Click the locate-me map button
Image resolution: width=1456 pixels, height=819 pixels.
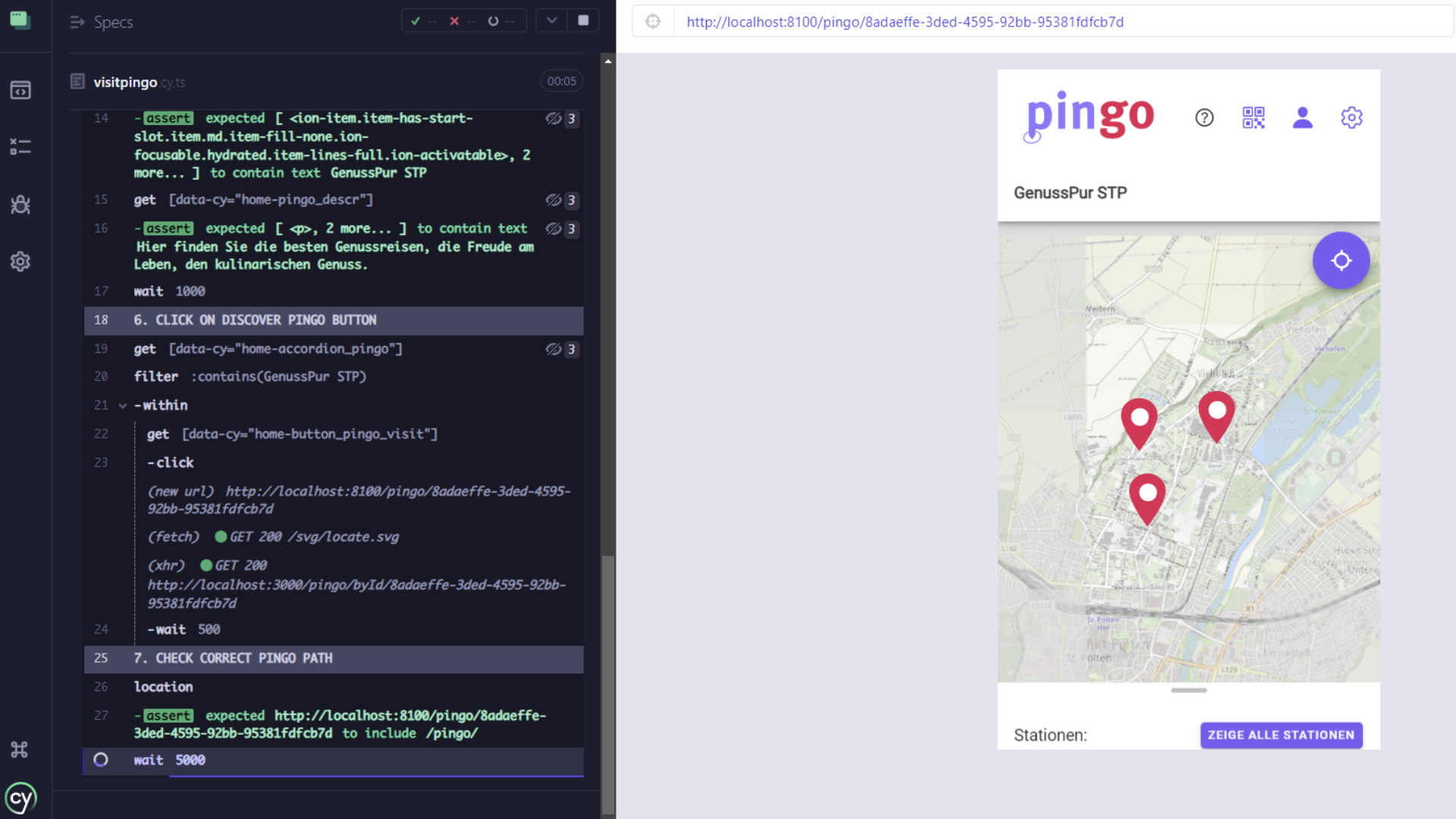(x=1341, y=260)
